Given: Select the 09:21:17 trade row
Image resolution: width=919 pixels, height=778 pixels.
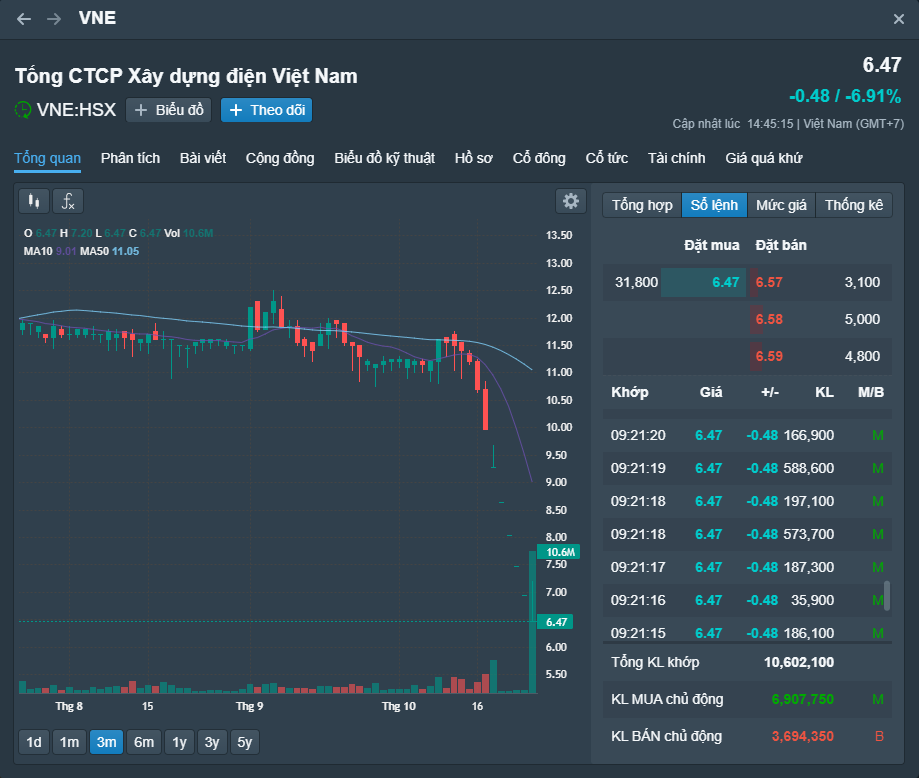Looking at the screenshot, I should (x=747, y=567).
